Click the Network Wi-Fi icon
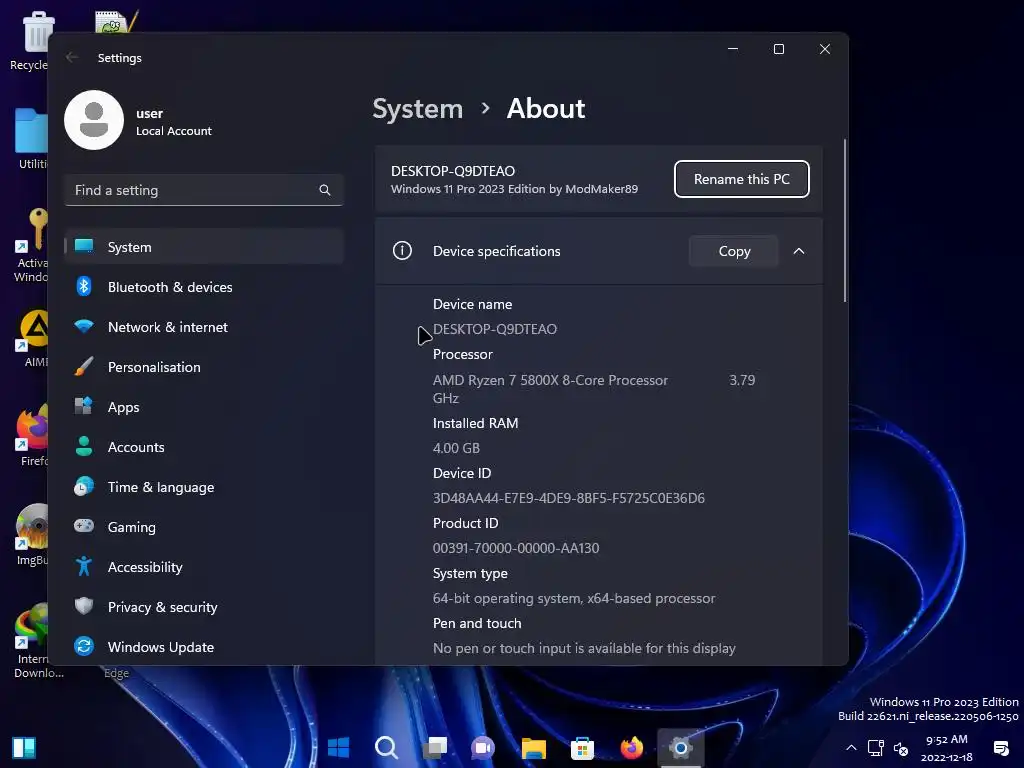This screenshot has width=1024, height=768. [x=84, y=326]
